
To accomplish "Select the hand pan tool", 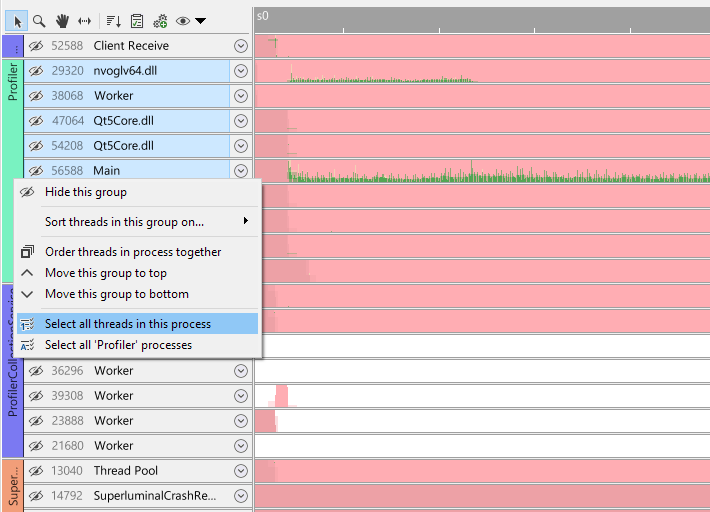I will pos(62,20).
